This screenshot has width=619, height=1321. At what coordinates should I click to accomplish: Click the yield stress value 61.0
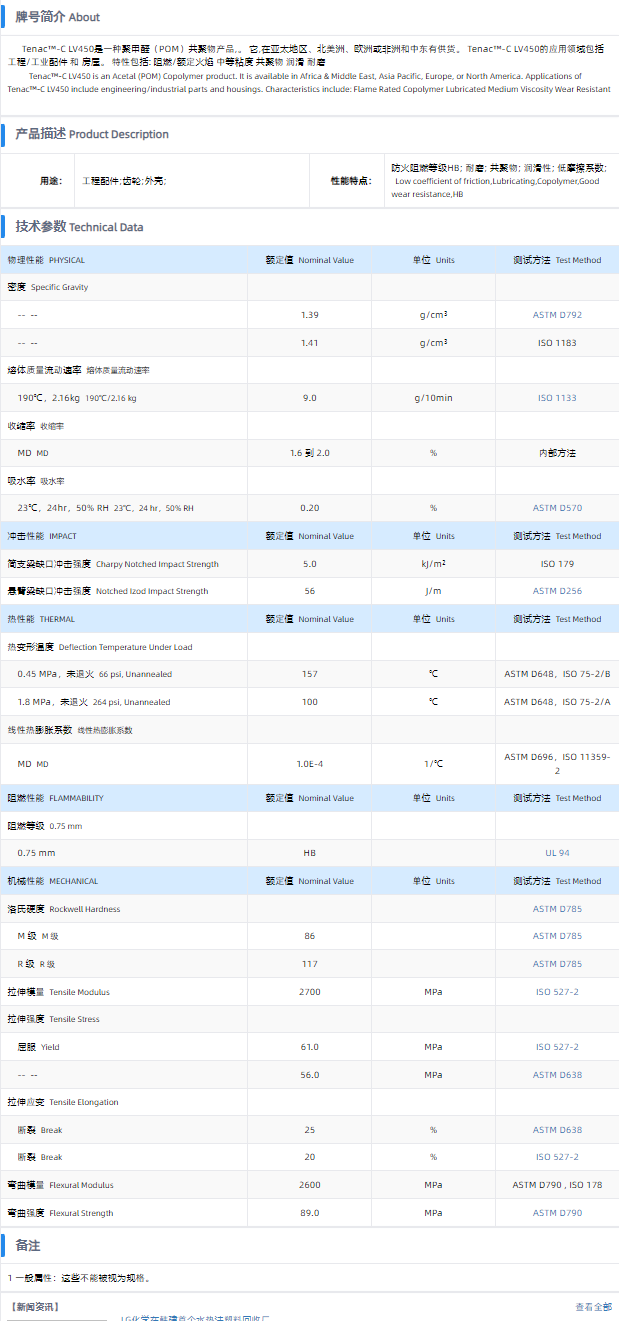pyautogui.click(x=310, y=1047)
